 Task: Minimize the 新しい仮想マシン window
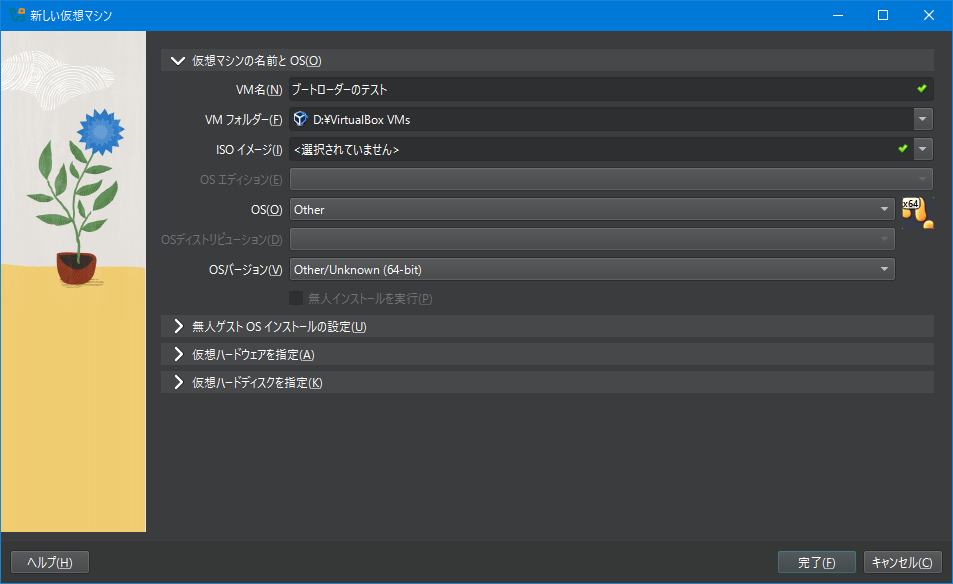pos(838,15)
